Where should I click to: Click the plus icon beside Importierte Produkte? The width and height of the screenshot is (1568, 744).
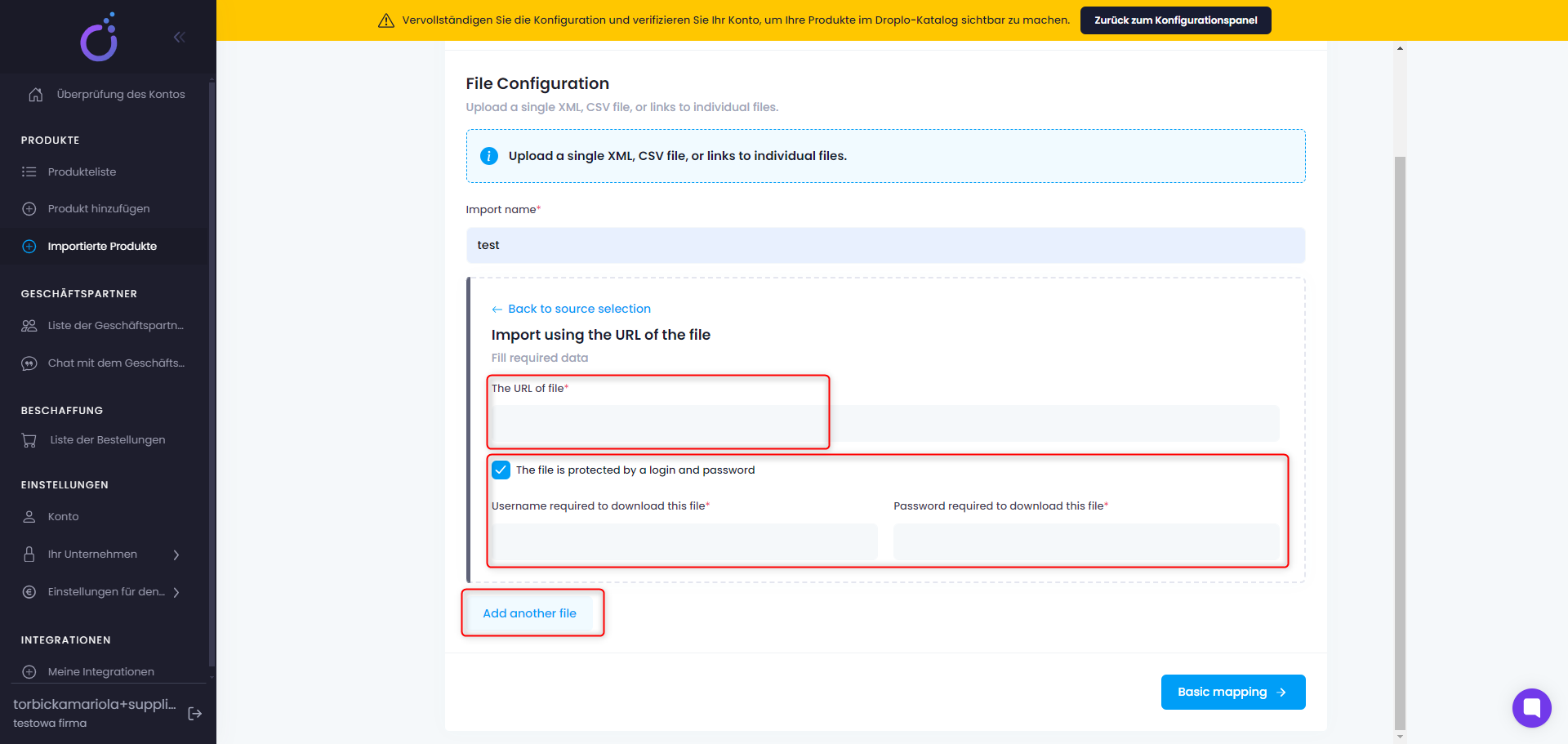pyautogui.click(x=29, y=247)
